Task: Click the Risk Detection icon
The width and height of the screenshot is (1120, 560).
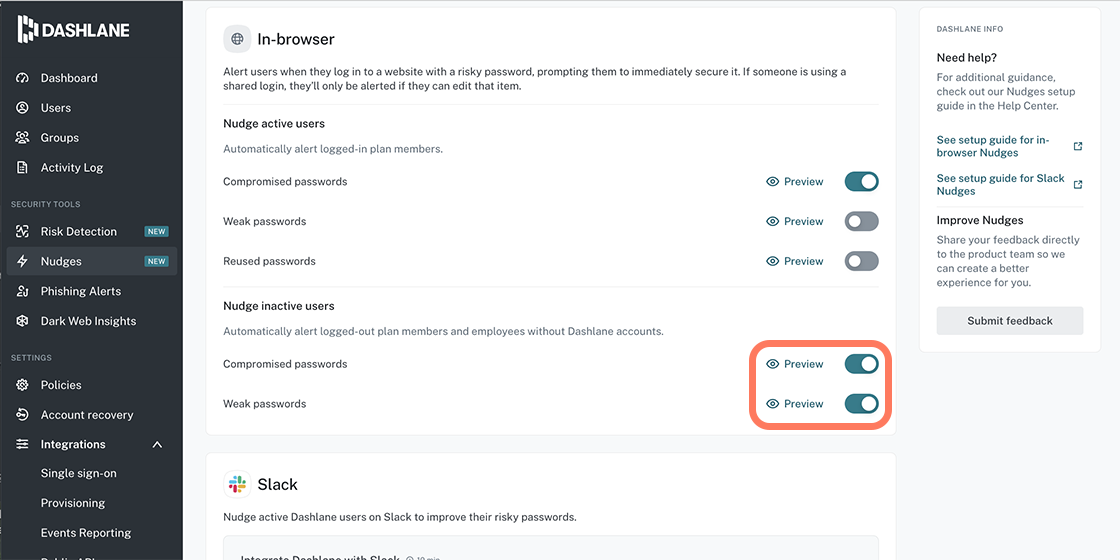Action: pyautogui.click(x=22, y=231)
